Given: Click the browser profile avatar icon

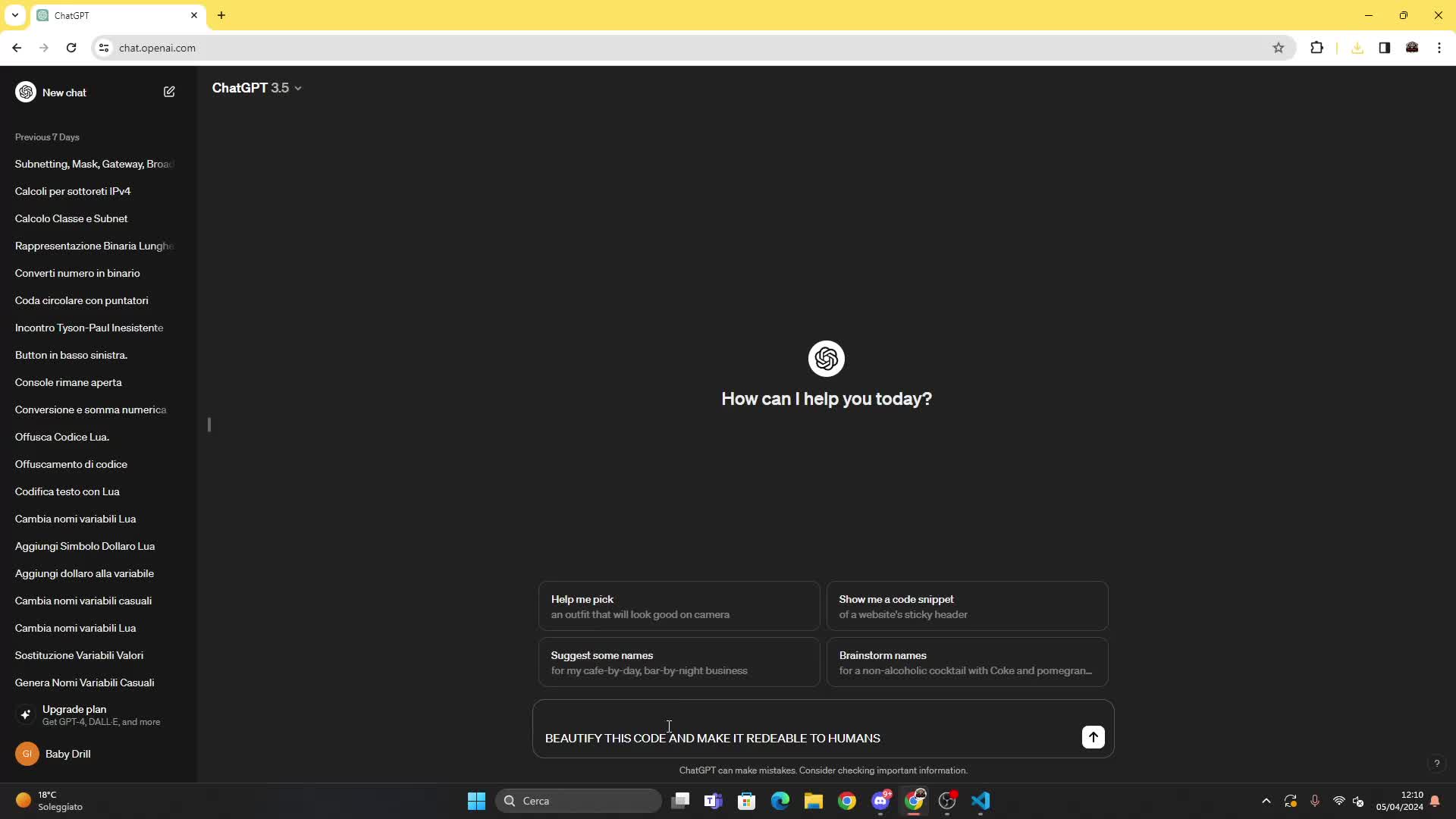Looking at the screenshot, I should (1413, 47).
